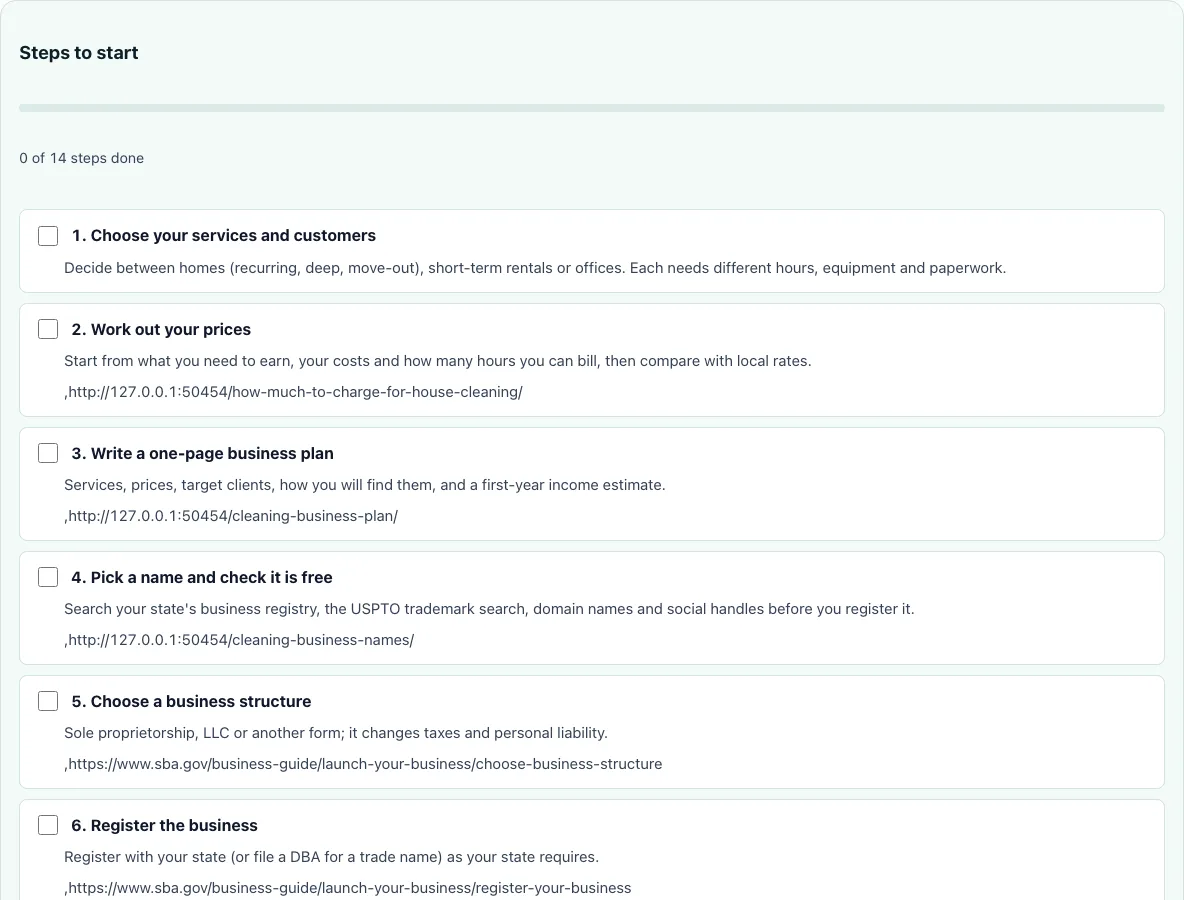Visit the cleaning-business-names link
The width and height of the screenshot is (1184, 900).
pos(241,640)
